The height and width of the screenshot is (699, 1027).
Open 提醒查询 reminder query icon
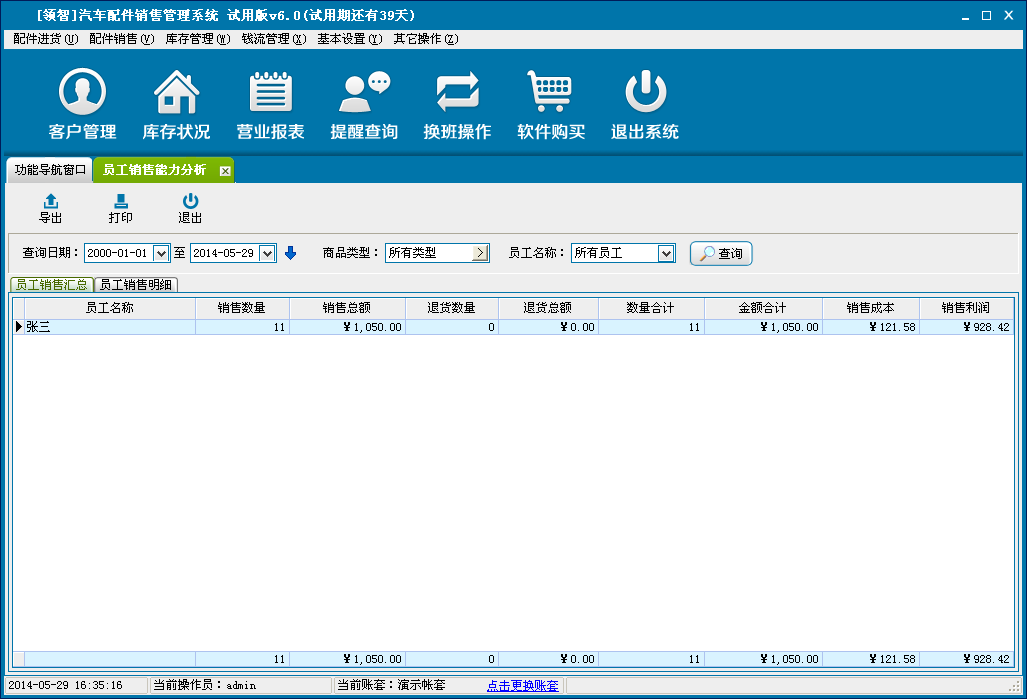[x=364, y=93]
